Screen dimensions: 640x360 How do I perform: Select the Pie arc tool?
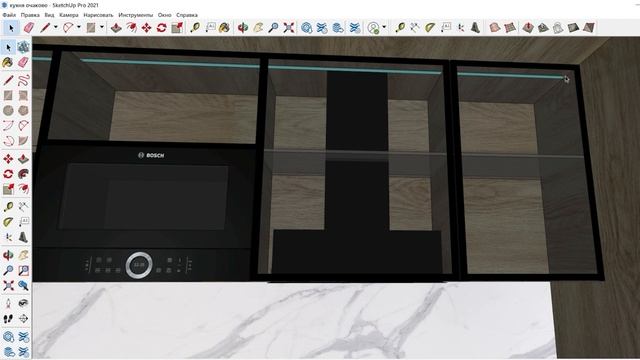point(23,141)
